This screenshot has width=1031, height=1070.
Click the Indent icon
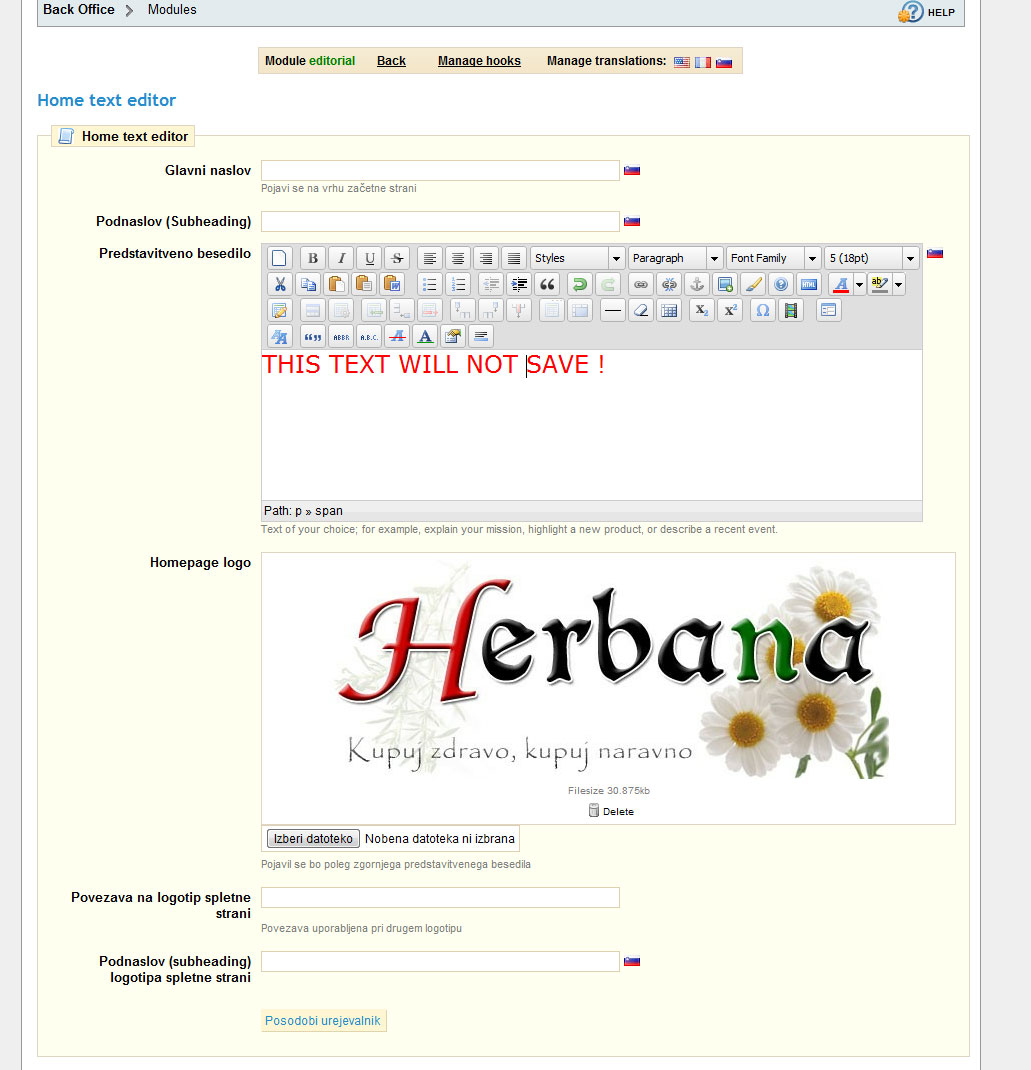(519, 284)
